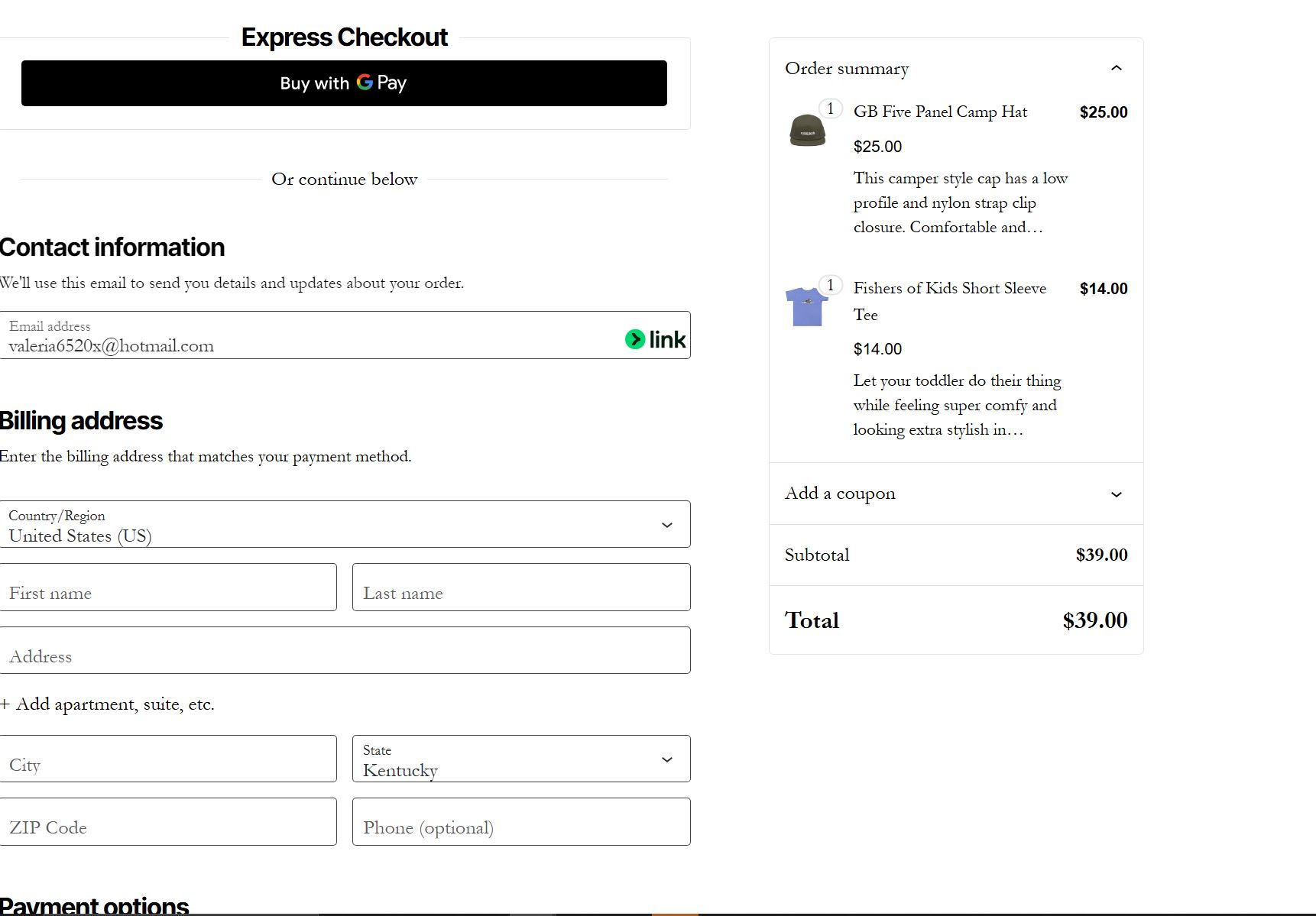The width and height of the screenshot is (1316, 916).
Task: Collapse the Order summary chevron
Action: [1116, 68]
